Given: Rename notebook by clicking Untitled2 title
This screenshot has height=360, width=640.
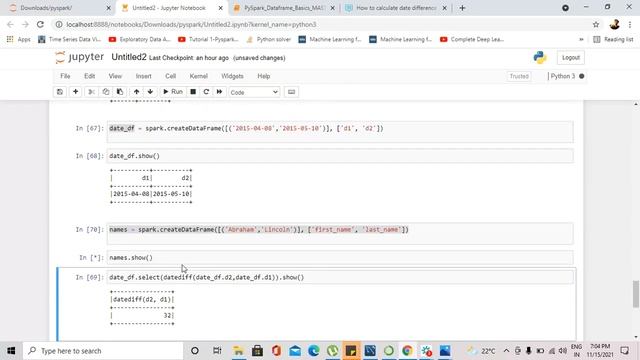Looking at the screenshot, I should coord(129,57).
